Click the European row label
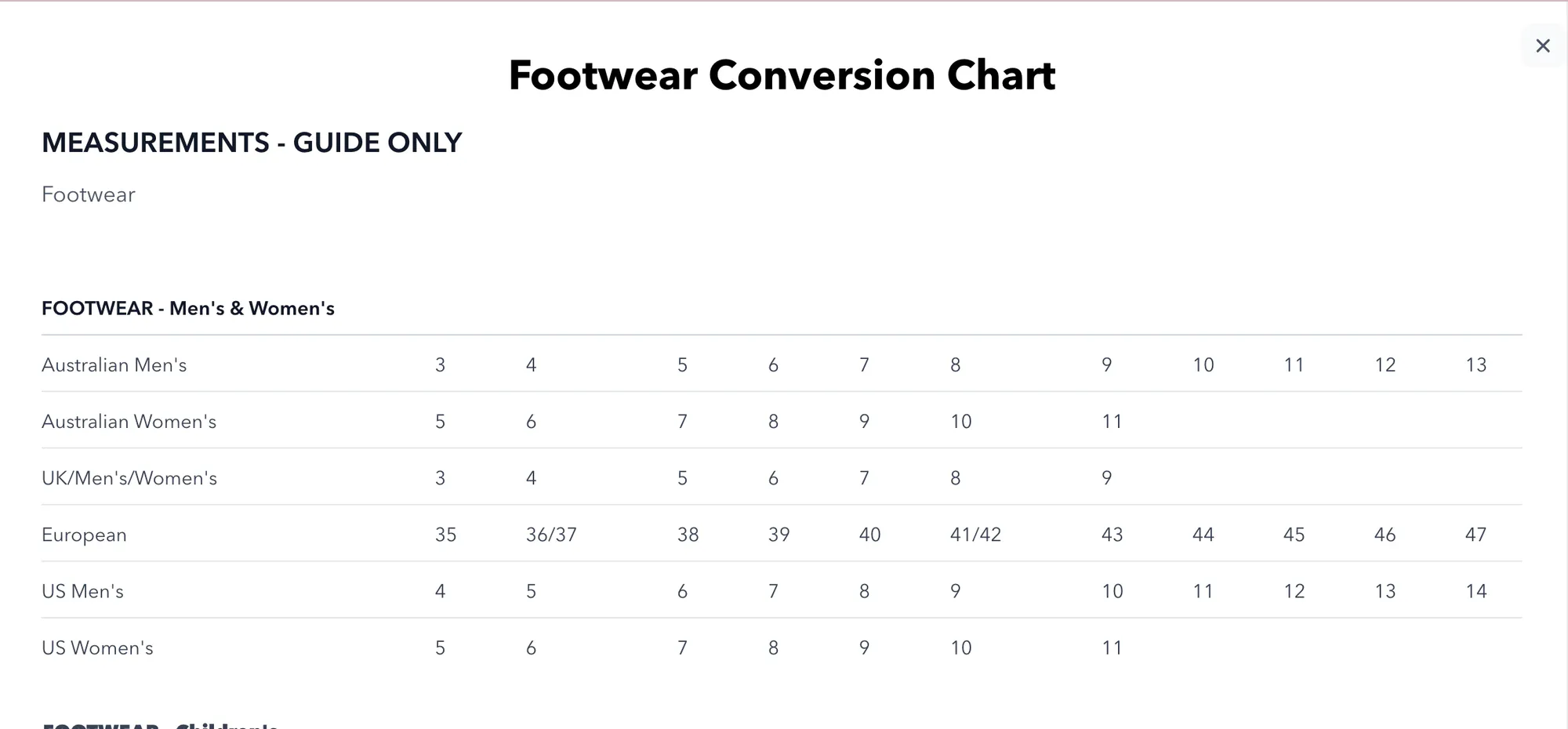The width and height of the screenshot is (1568, 729). (84, 535)
